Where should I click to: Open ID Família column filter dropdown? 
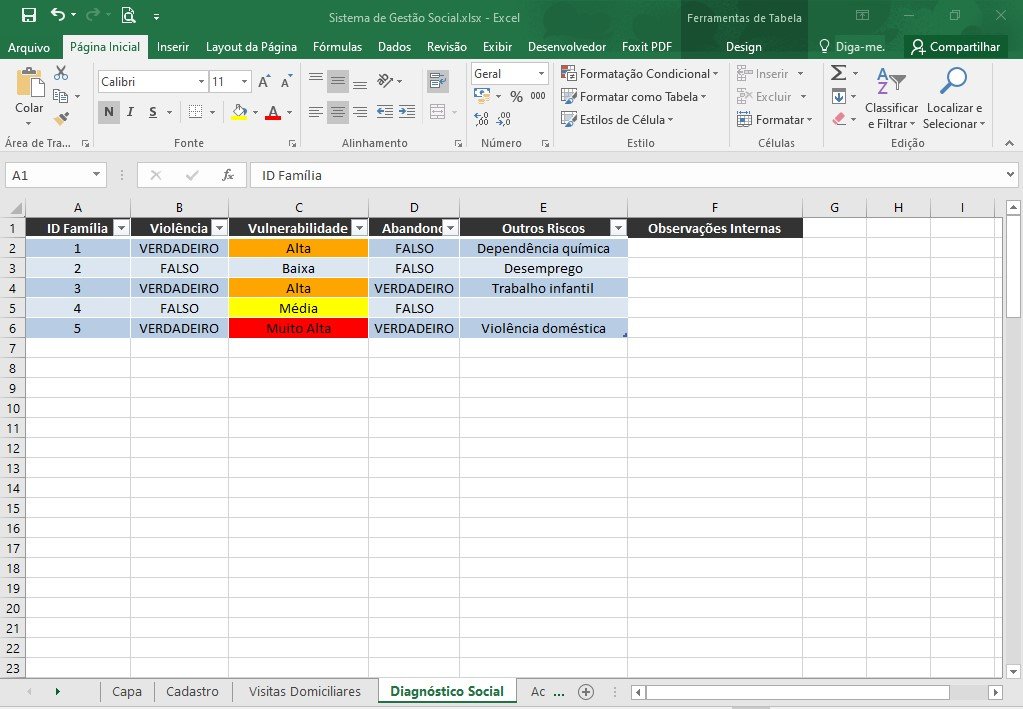pos(121,228)
